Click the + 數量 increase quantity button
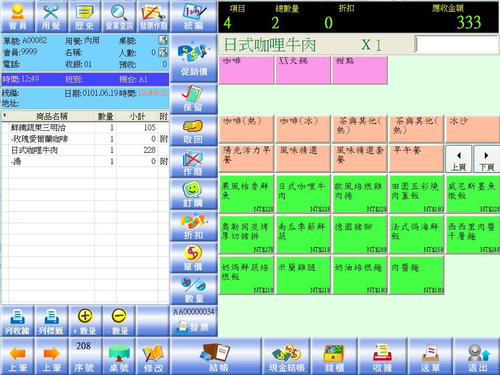The height and width of the screenshot is (375, 500). tap(85, 321)
